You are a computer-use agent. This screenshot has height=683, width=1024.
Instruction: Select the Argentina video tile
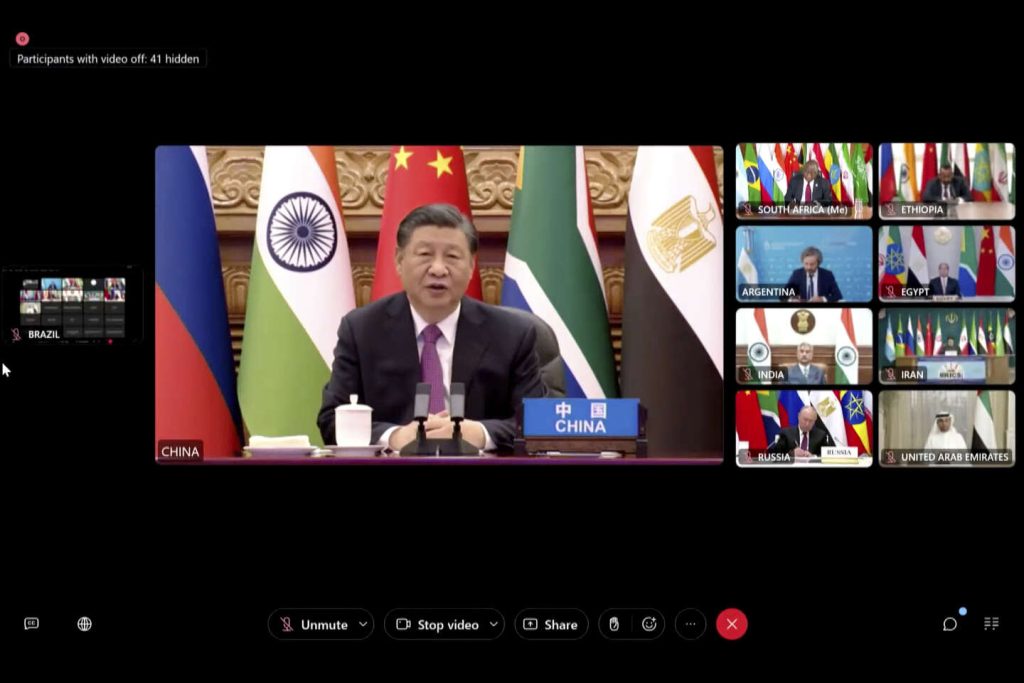[804, 263]
